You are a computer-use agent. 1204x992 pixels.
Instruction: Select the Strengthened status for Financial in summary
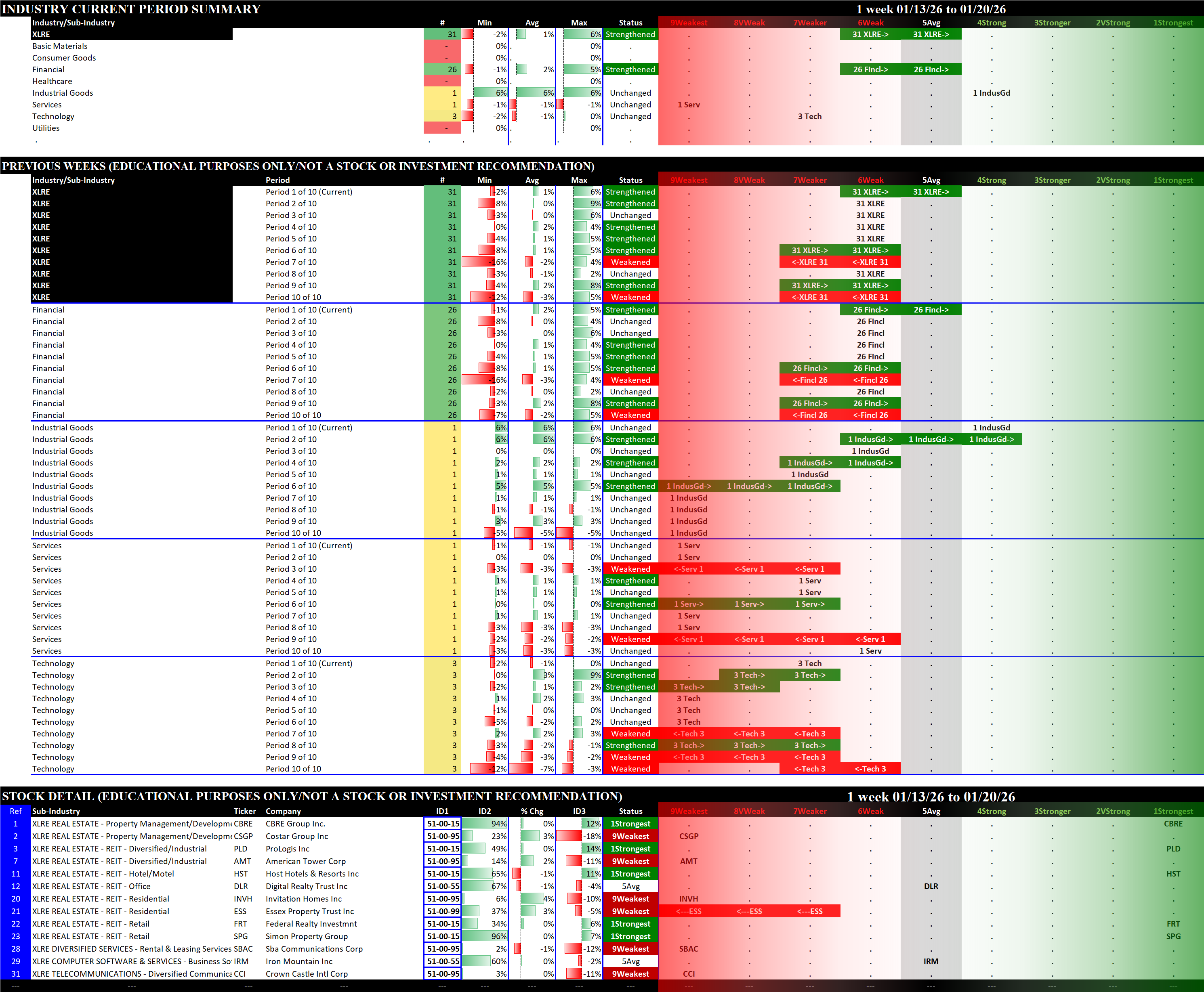630,70
